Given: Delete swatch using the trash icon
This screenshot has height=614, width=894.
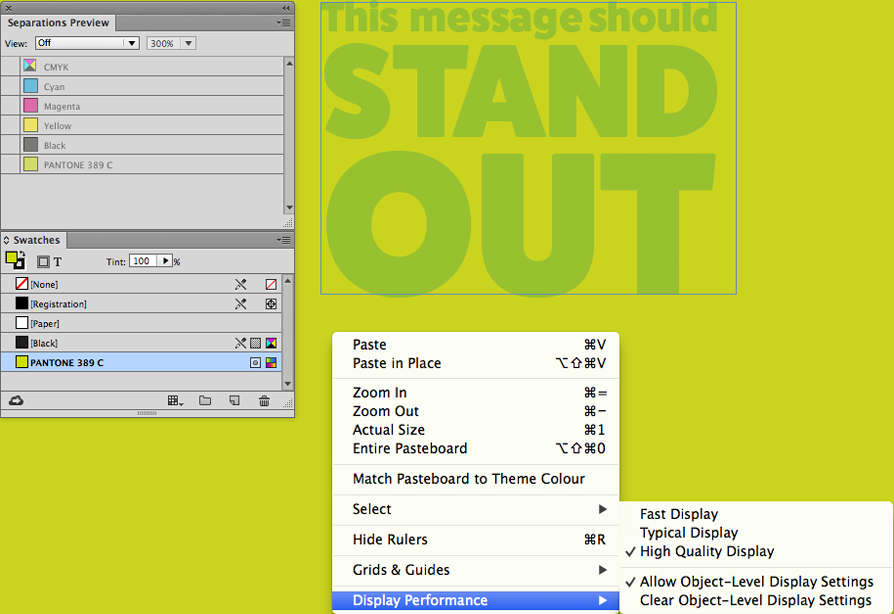Looking at the screenshot, I should pos(264,401).
